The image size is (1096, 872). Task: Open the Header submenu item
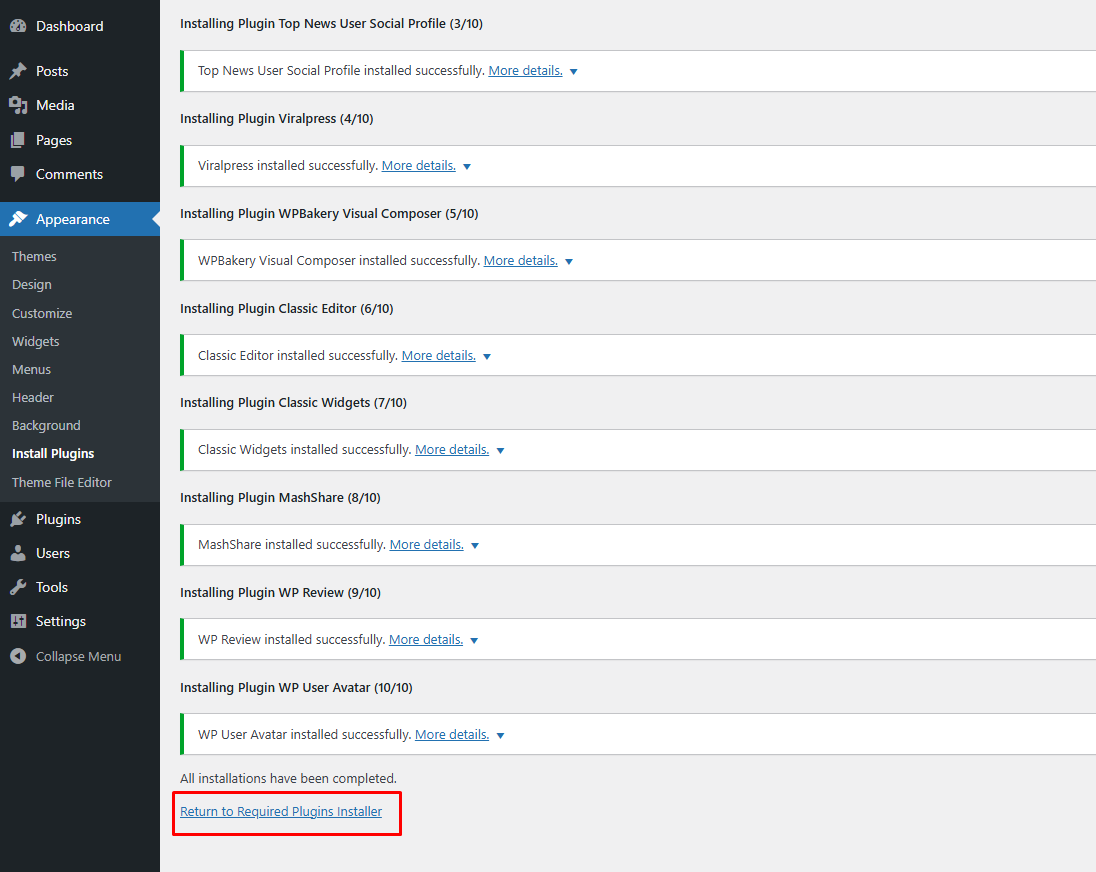coord(33,397)
